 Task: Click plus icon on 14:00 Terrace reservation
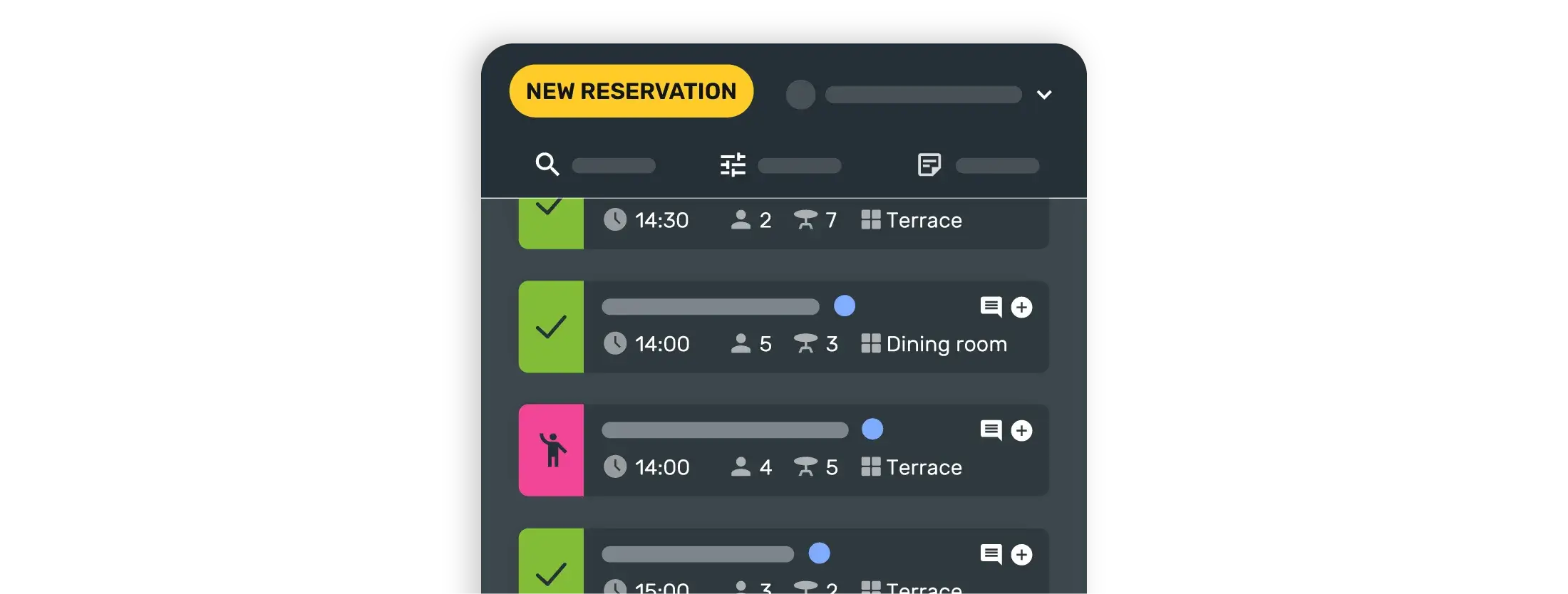(x=1021, y=430)
